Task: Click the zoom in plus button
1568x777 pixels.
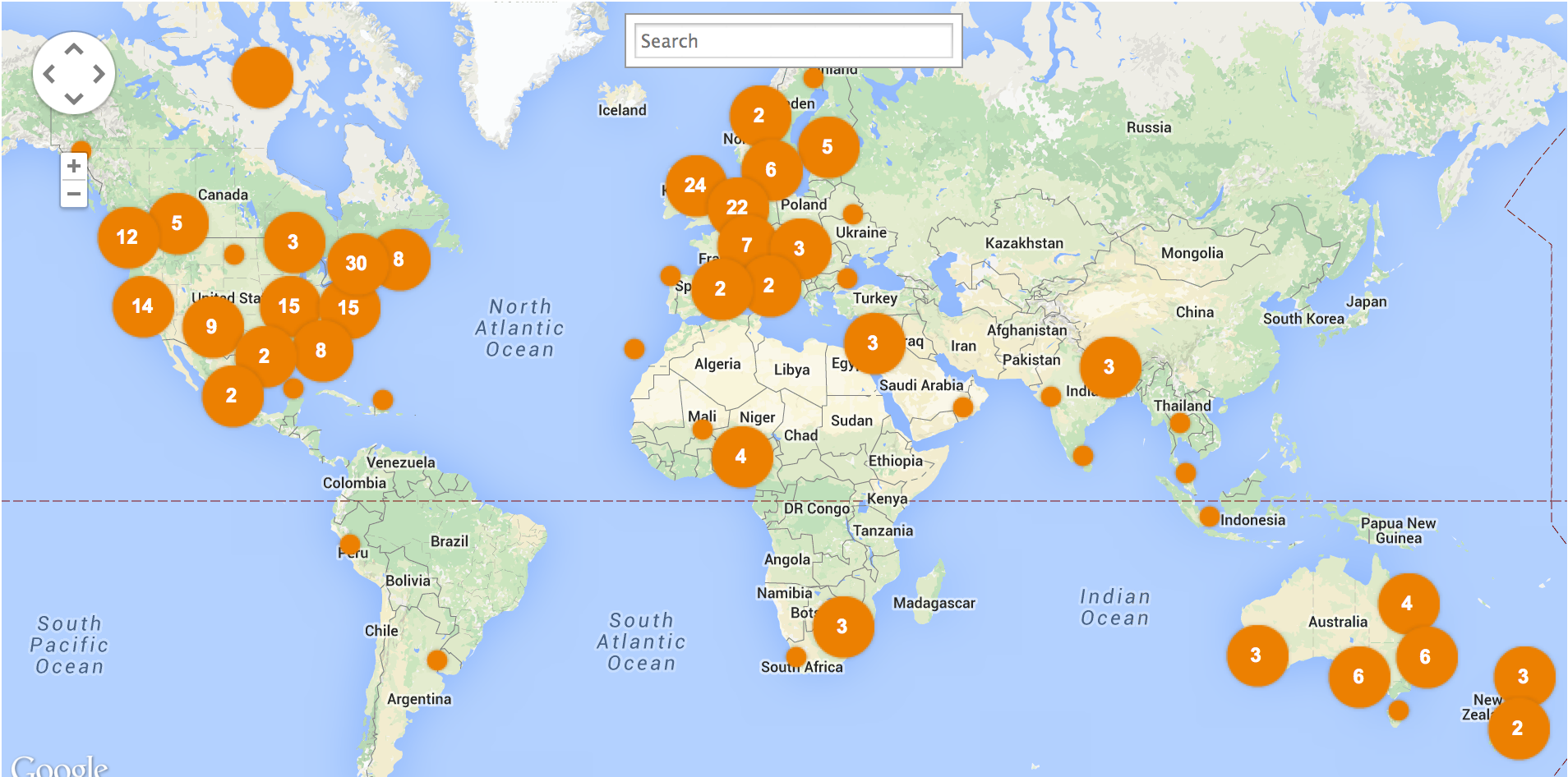Action: point(74,166)
